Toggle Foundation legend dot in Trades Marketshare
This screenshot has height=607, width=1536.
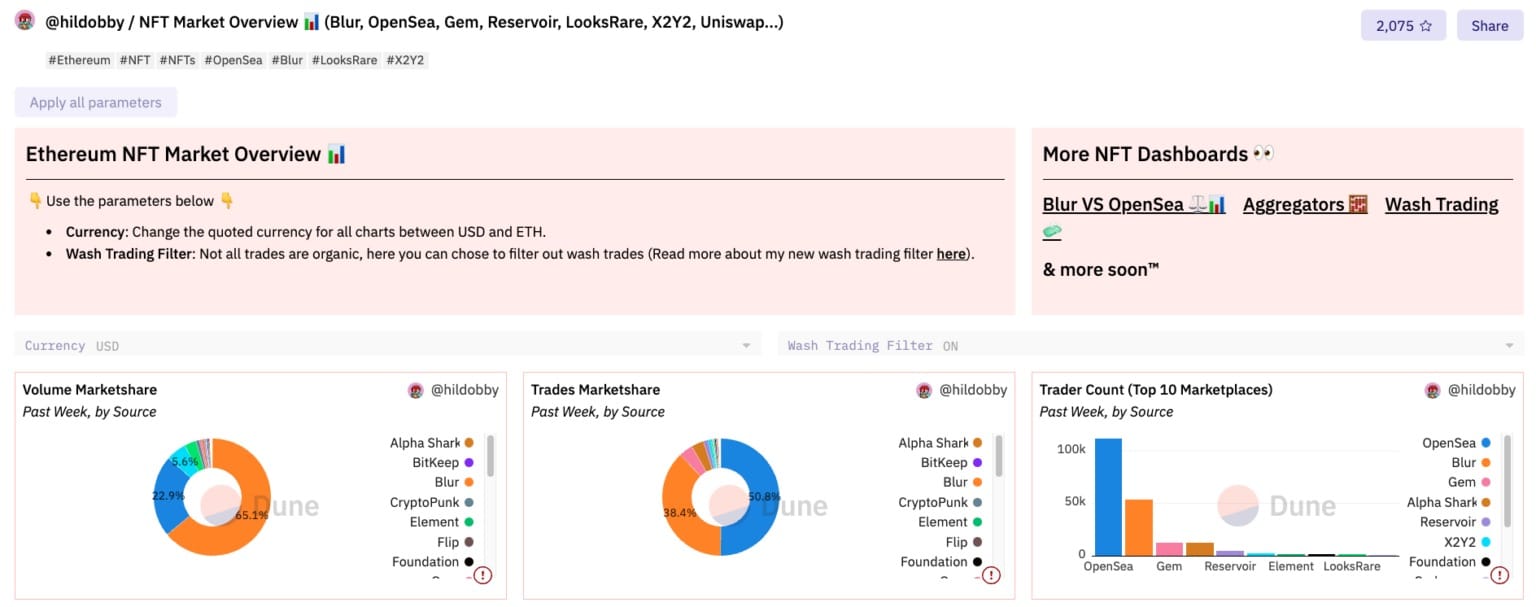977,562
